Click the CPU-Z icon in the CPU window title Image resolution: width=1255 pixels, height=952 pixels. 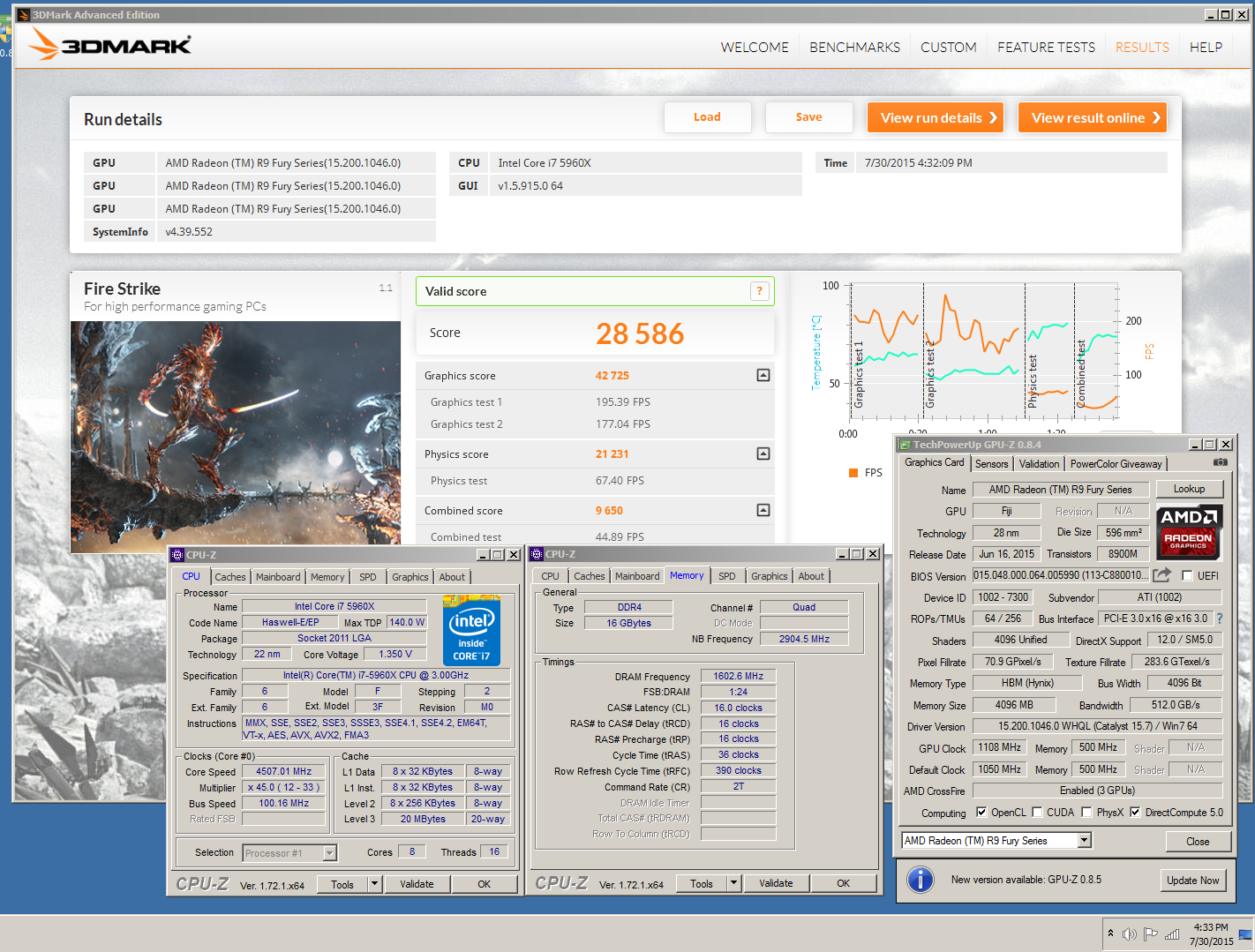(x=177, y=555)
